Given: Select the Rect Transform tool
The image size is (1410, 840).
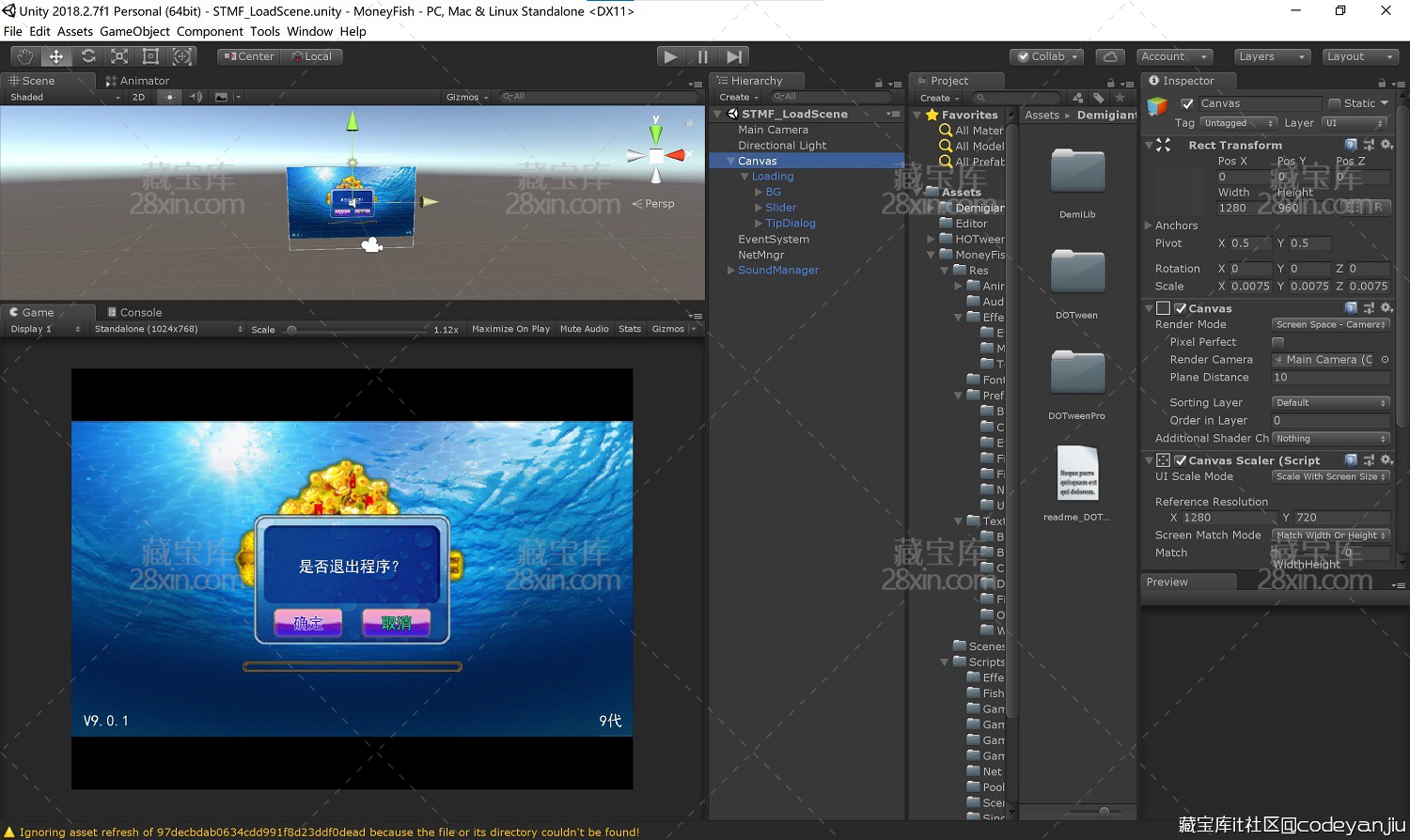Looking at the screenshot, I should pos(150,56).
